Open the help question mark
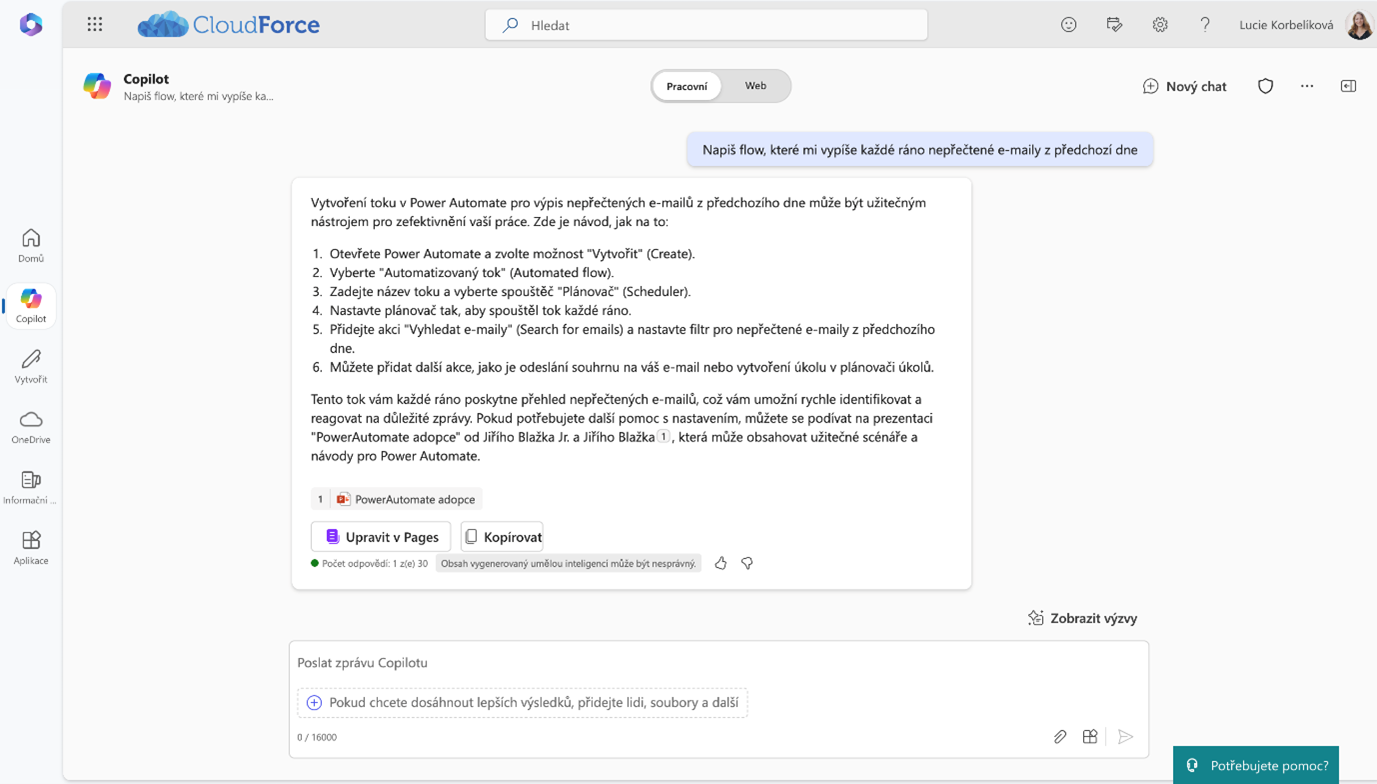The width and height of the screenshot is (1377, 784). pyautogui.click(x=1205, y=25)
